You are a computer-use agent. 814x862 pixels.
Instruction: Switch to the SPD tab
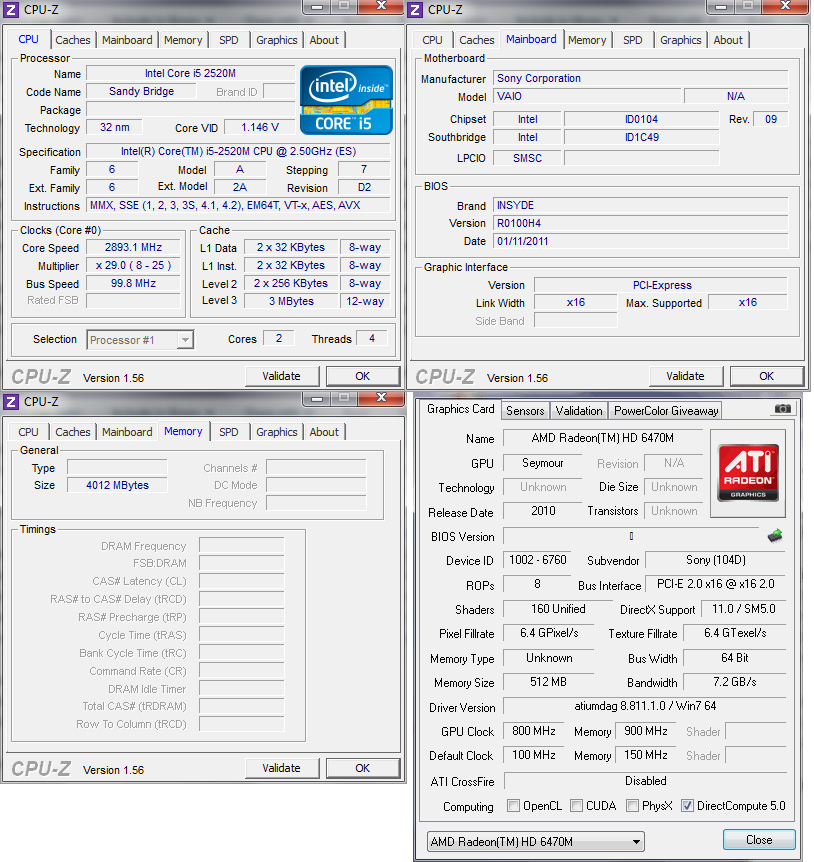pyautogui.click(x=228, y=39)
